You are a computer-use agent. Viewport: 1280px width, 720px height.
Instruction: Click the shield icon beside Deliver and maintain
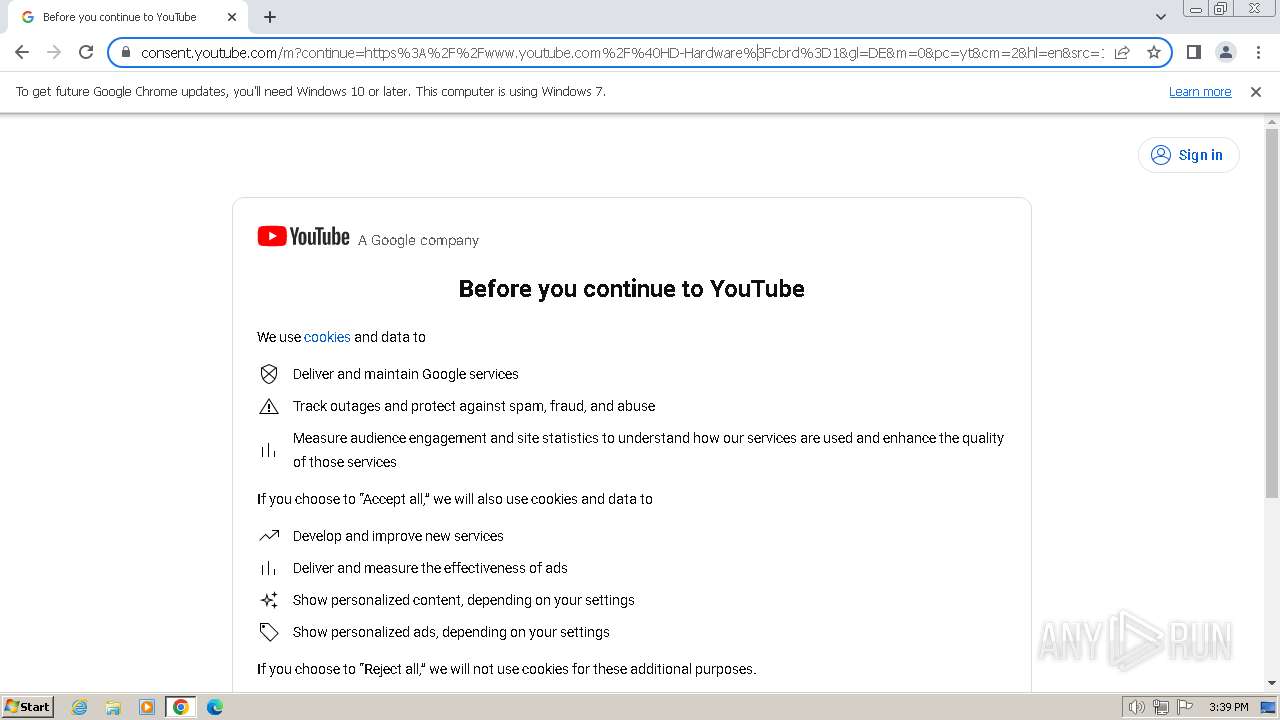269,374
